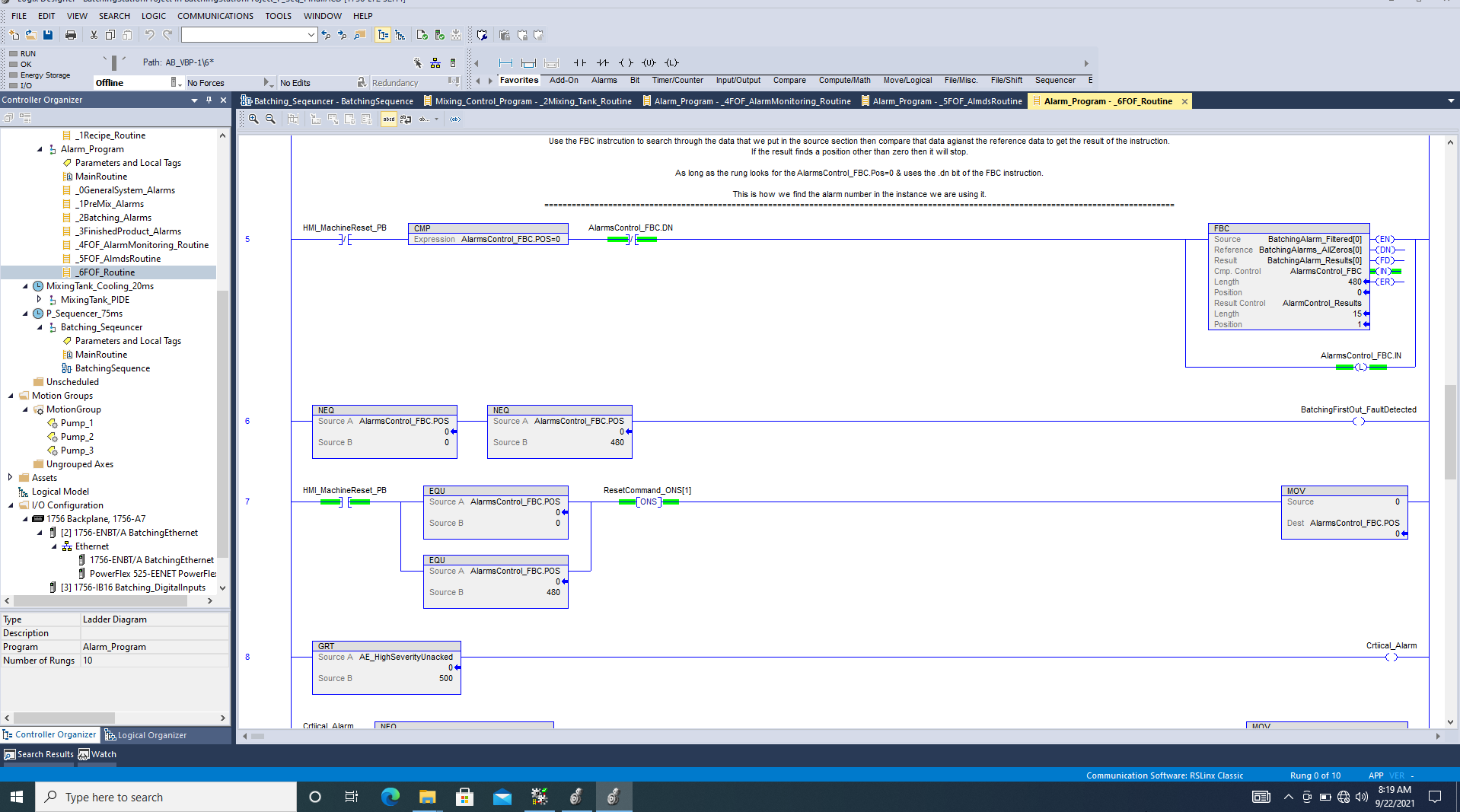Insert an Output Energize (OTE) coil
This screenshot has width=1460, height=812.
pyautogui.click(x=626, y=63)
